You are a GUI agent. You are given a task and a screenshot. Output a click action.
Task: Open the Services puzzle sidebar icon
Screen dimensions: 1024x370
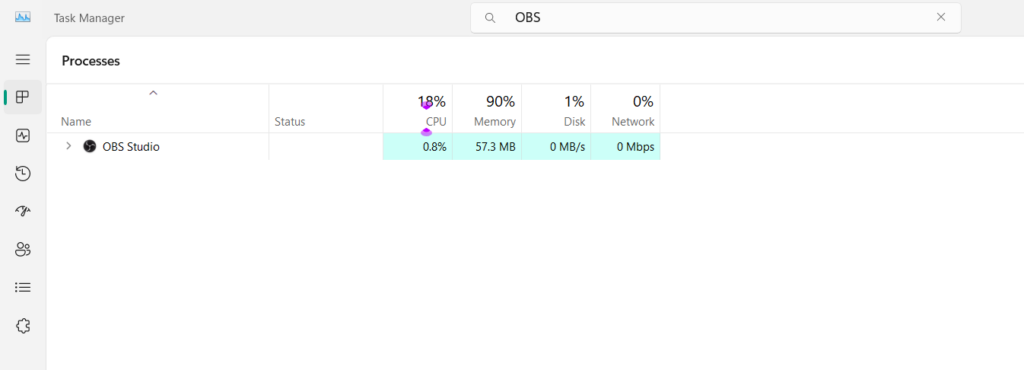coord(23,326)
